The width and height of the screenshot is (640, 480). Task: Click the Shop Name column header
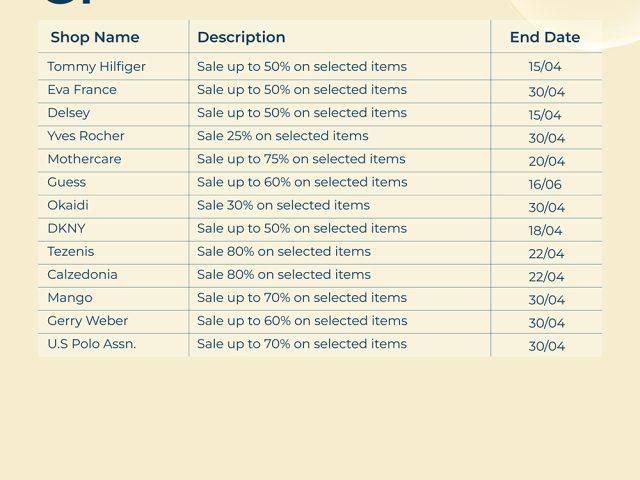(95, 37)
